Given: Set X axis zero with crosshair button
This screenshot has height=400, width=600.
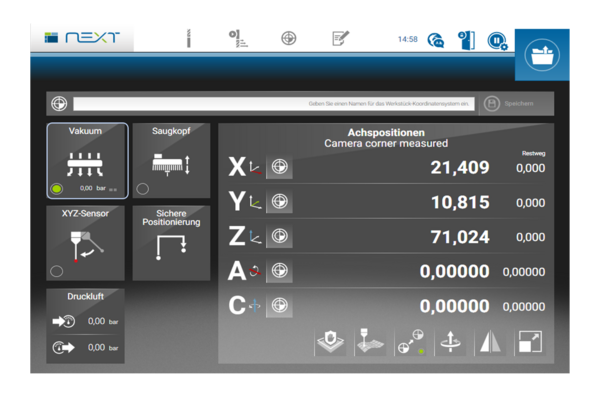Looking at the screenshot, I should pyautogui.click(x=279, y=167).
